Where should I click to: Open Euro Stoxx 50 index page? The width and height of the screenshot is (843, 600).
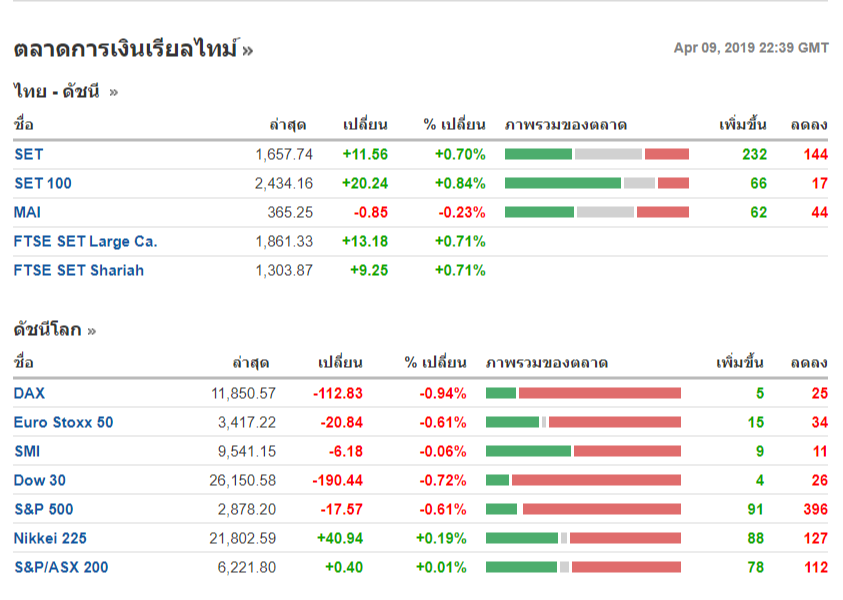coord(63,422)
